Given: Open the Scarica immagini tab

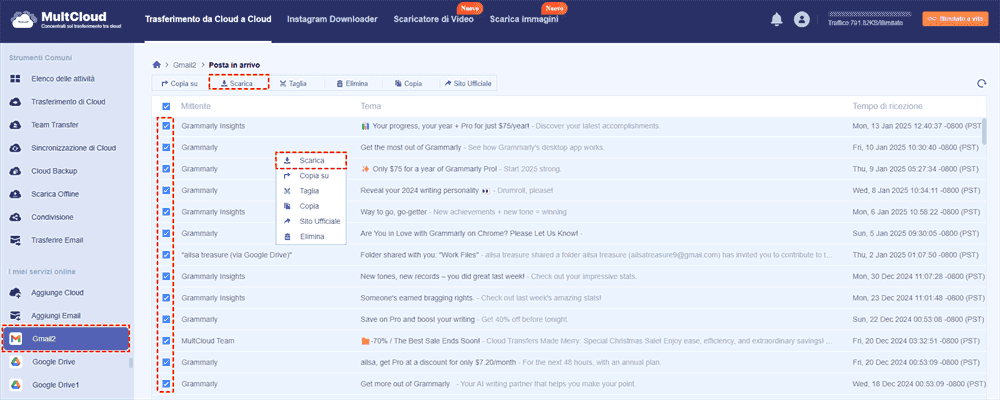Looking at the screenshot, I should (x=524, y=19).
